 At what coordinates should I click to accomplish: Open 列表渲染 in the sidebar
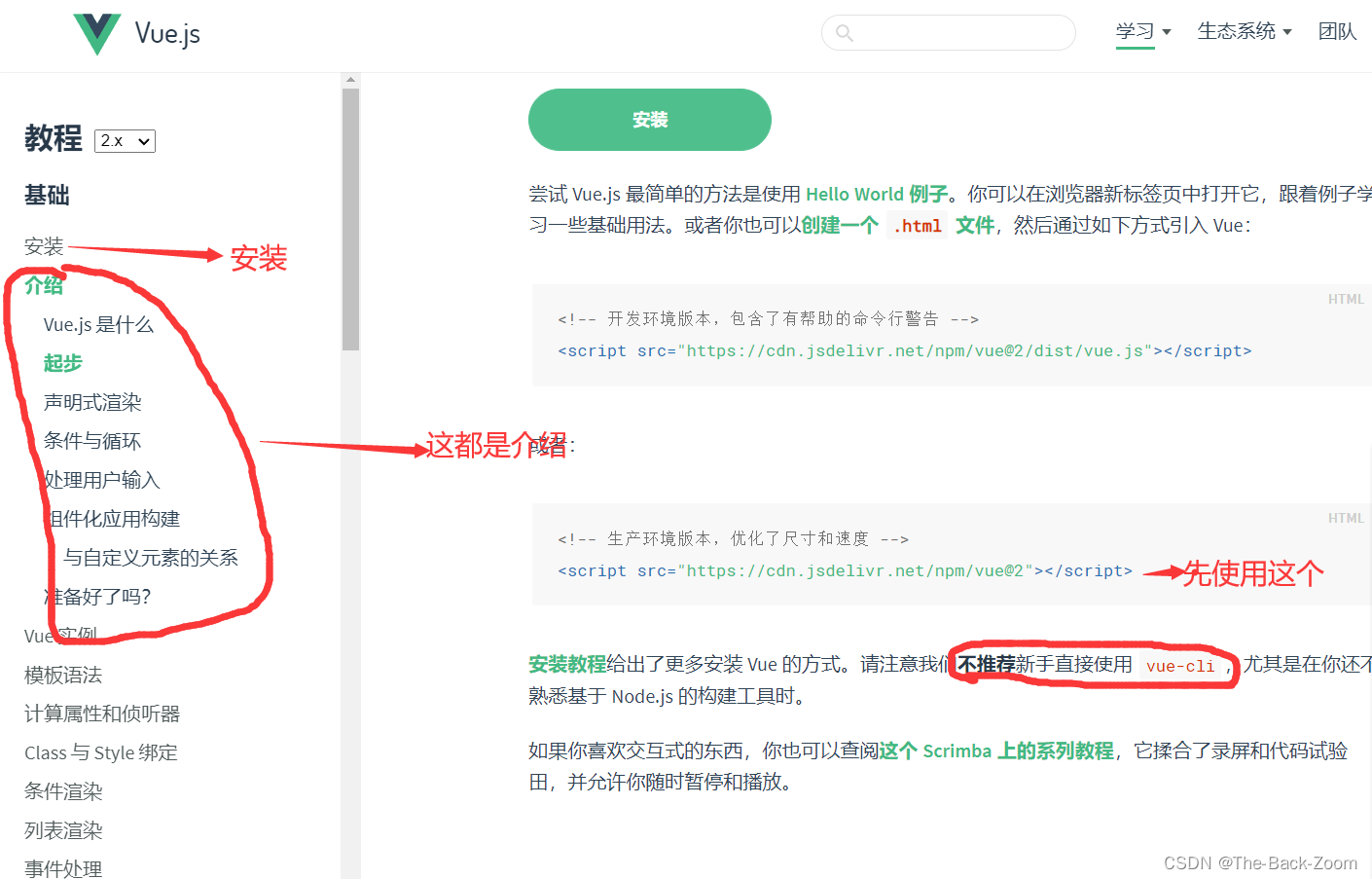pos(63,830)
